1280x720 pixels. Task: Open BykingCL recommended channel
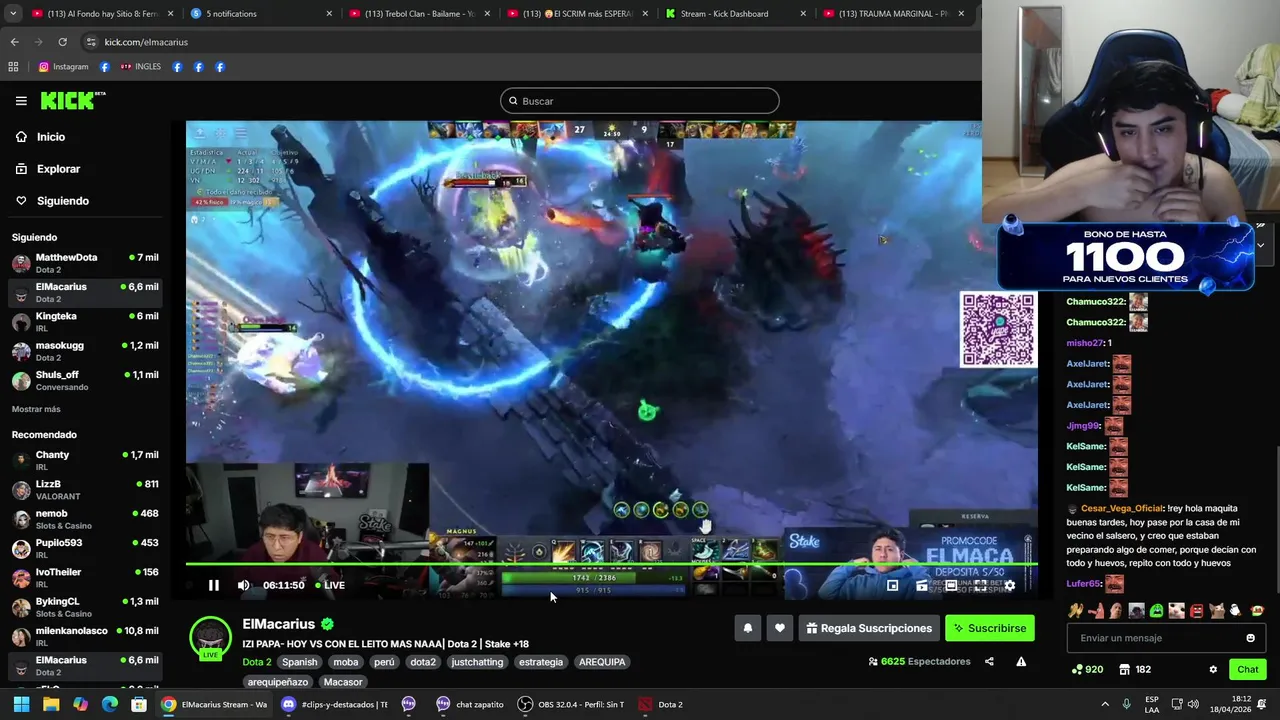pos(84,607)
